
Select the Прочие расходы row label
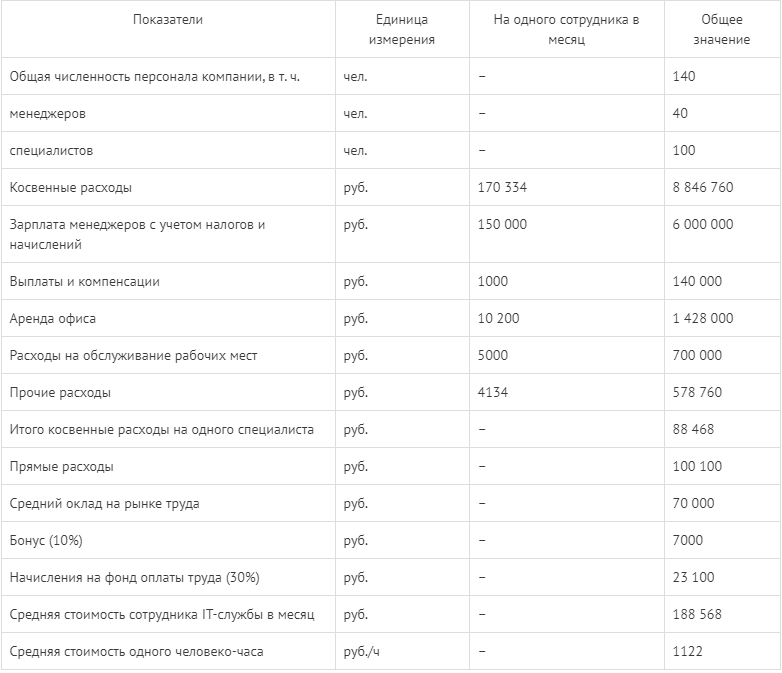pyautogui.click(x=60, y=393)
